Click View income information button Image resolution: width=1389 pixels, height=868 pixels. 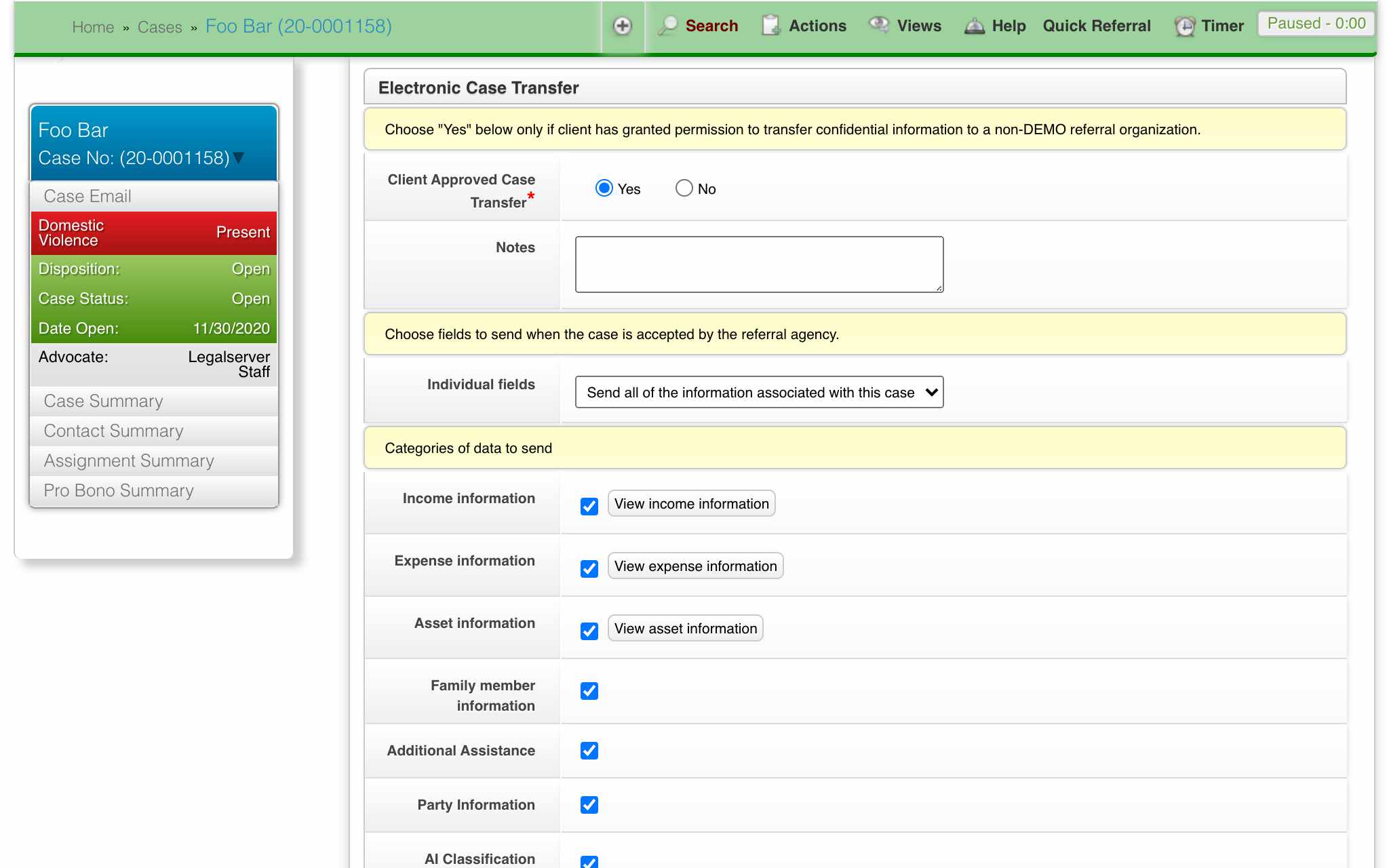point(691,503)
